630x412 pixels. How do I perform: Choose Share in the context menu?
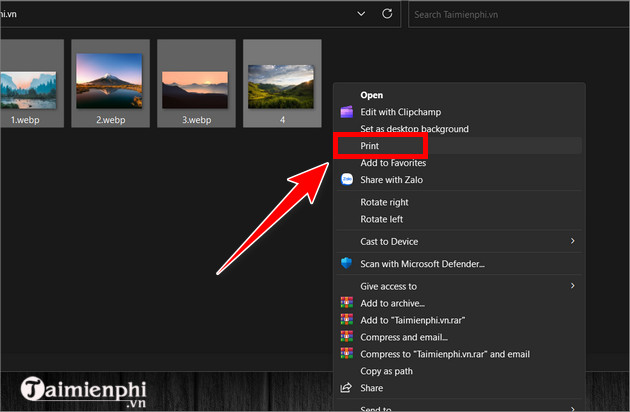click(x=459, y=388)
